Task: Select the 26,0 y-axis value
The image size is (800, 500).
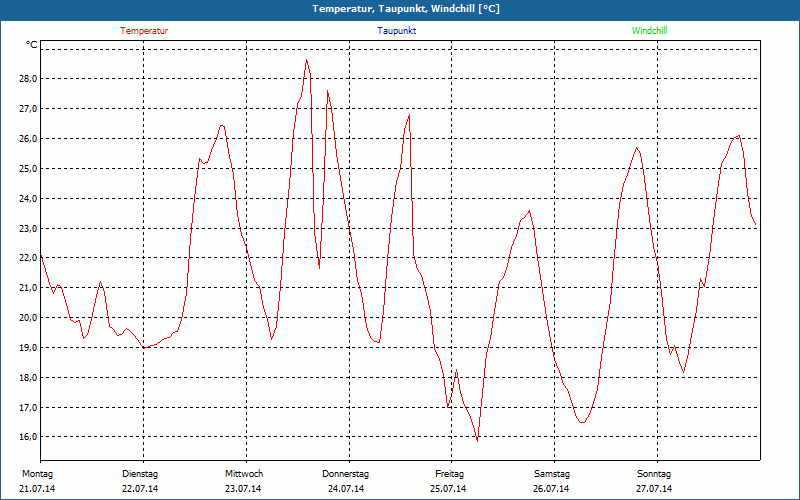Action: click(x=28, y=139)
